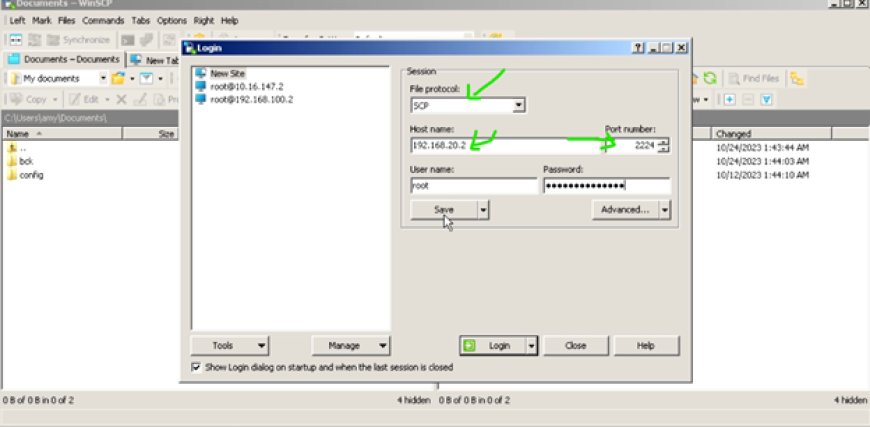Click the User name field

click(x=473, y=186)
